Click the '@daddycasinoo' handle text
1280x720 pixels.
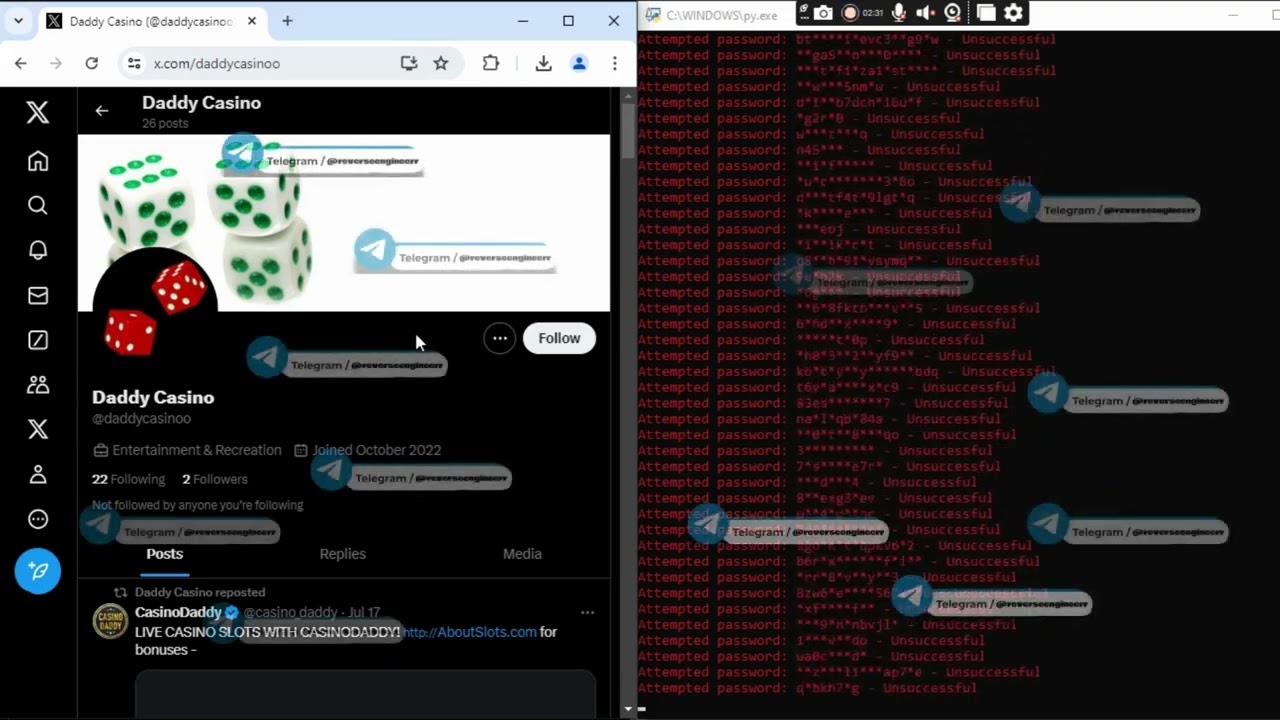coord(141,419)
